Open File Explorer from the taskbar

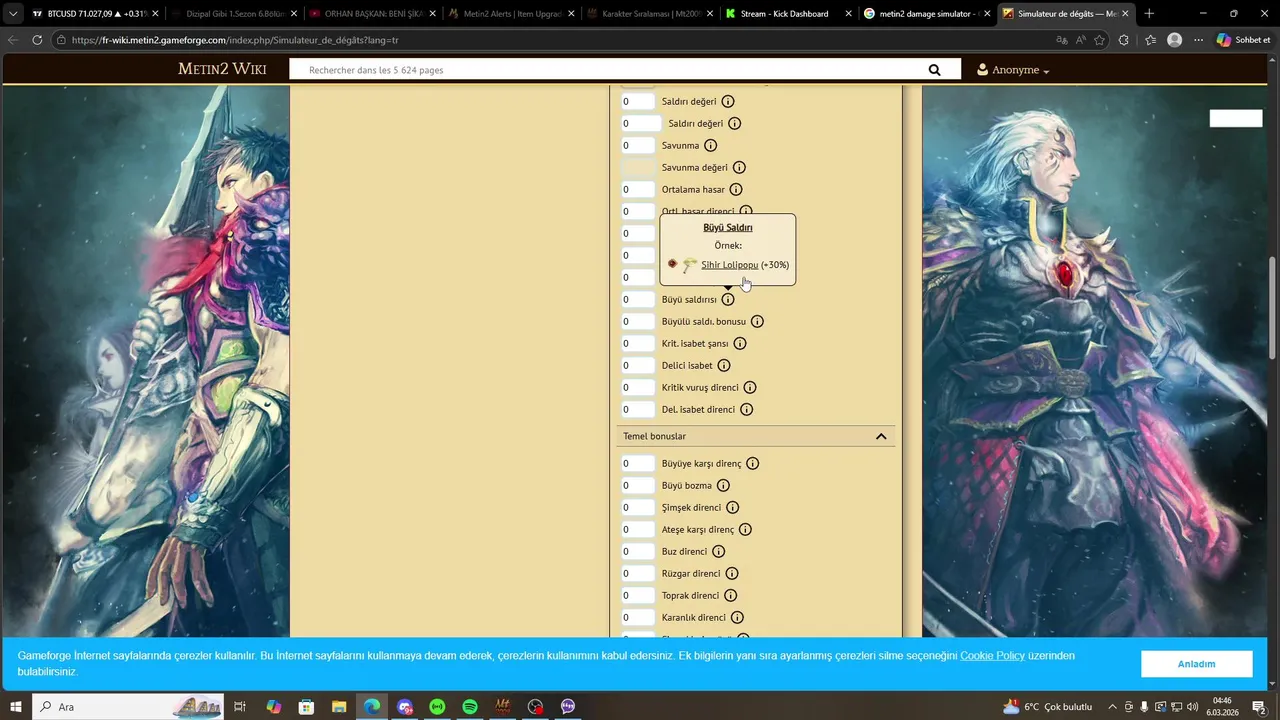click(x=339, y=707)
